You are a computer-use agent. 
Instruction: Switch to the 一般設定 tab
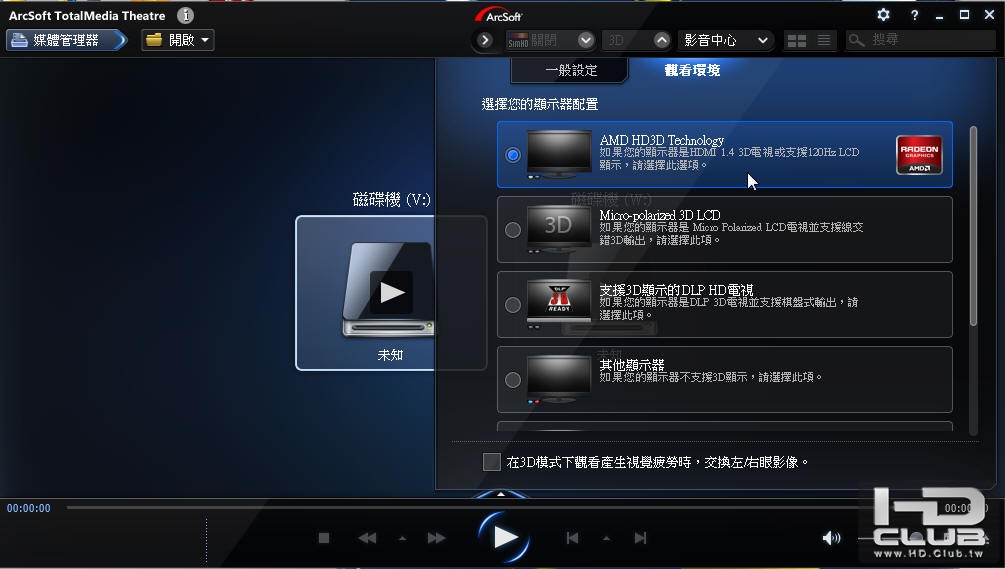tap(571, 70)
